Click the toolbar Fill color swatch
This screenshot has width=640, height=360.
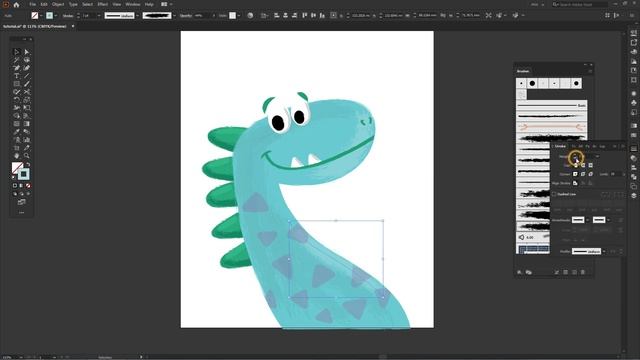17,168
